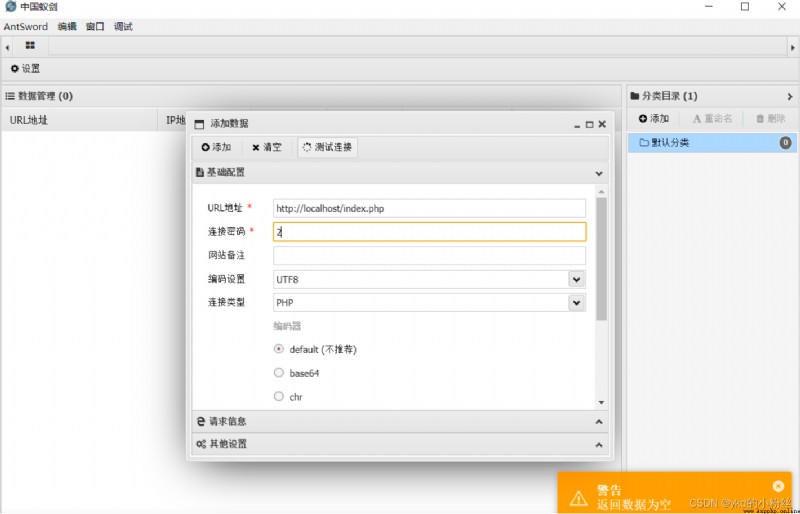This screenshot has height=514, width=800.
Task: Select the 默认分类 folder
Action: tap(712, 142)
